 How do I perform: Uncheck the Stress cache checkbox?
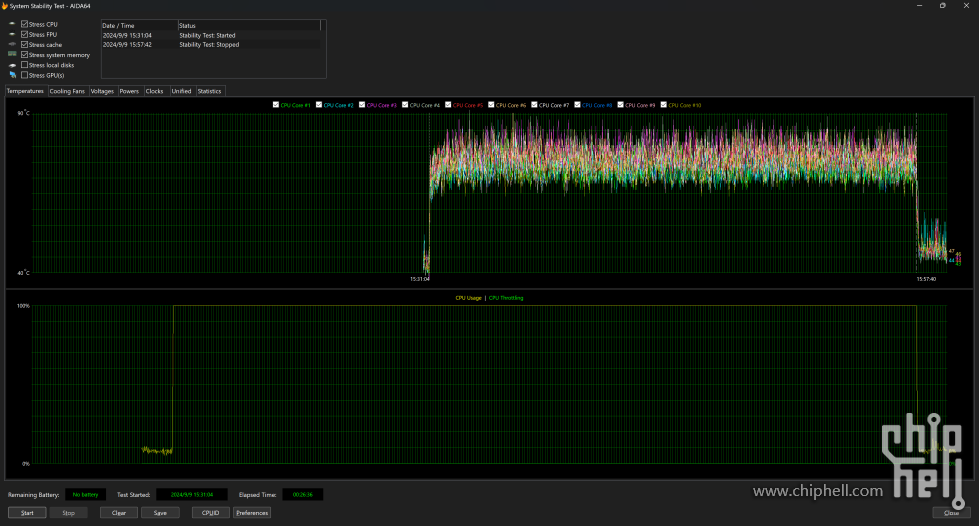click(24, 44)
